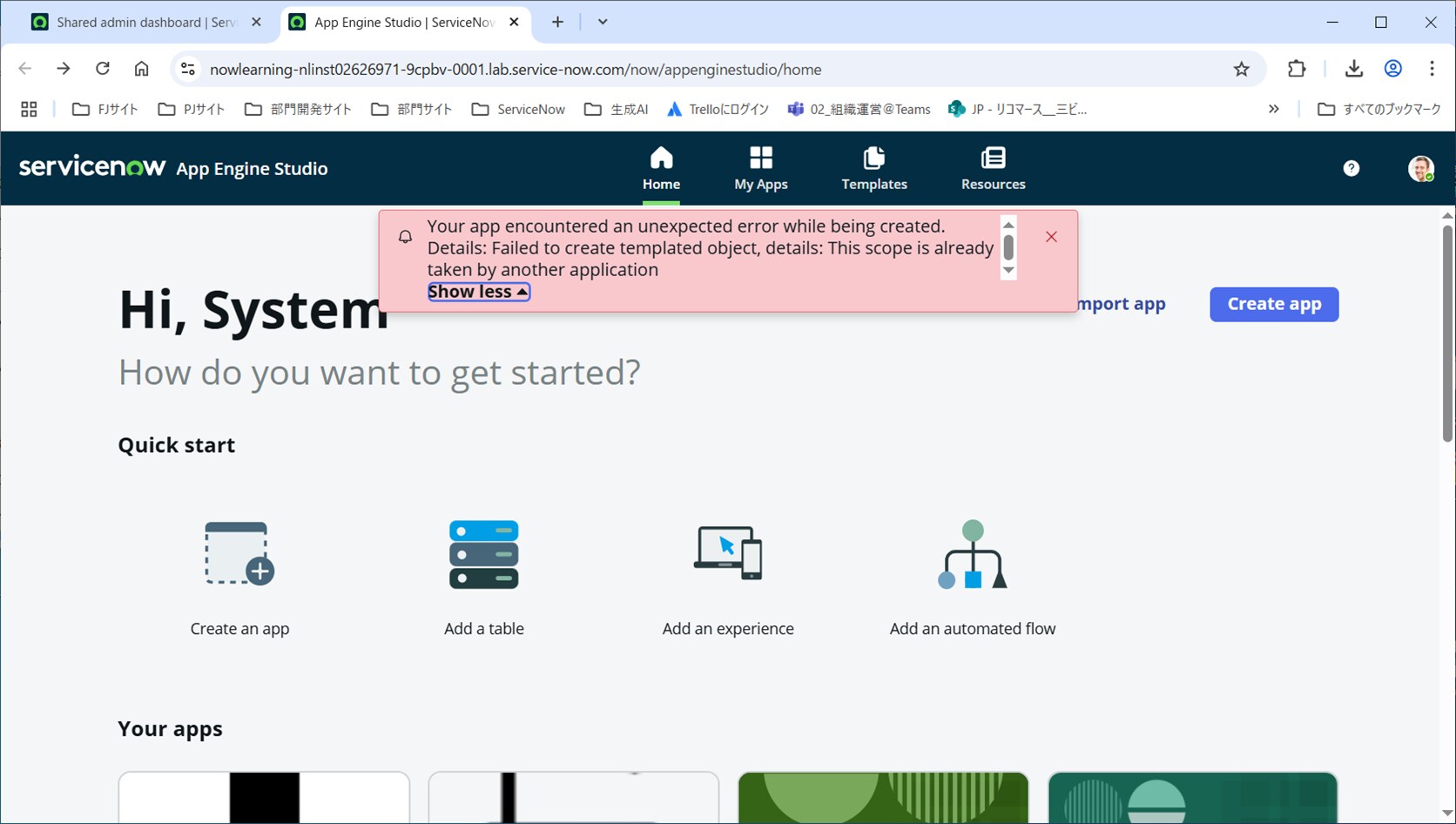Close the App Engine Studio tab
Image resolution: width=1456 pixels, height=824 pixels.
tap(514, 23)
